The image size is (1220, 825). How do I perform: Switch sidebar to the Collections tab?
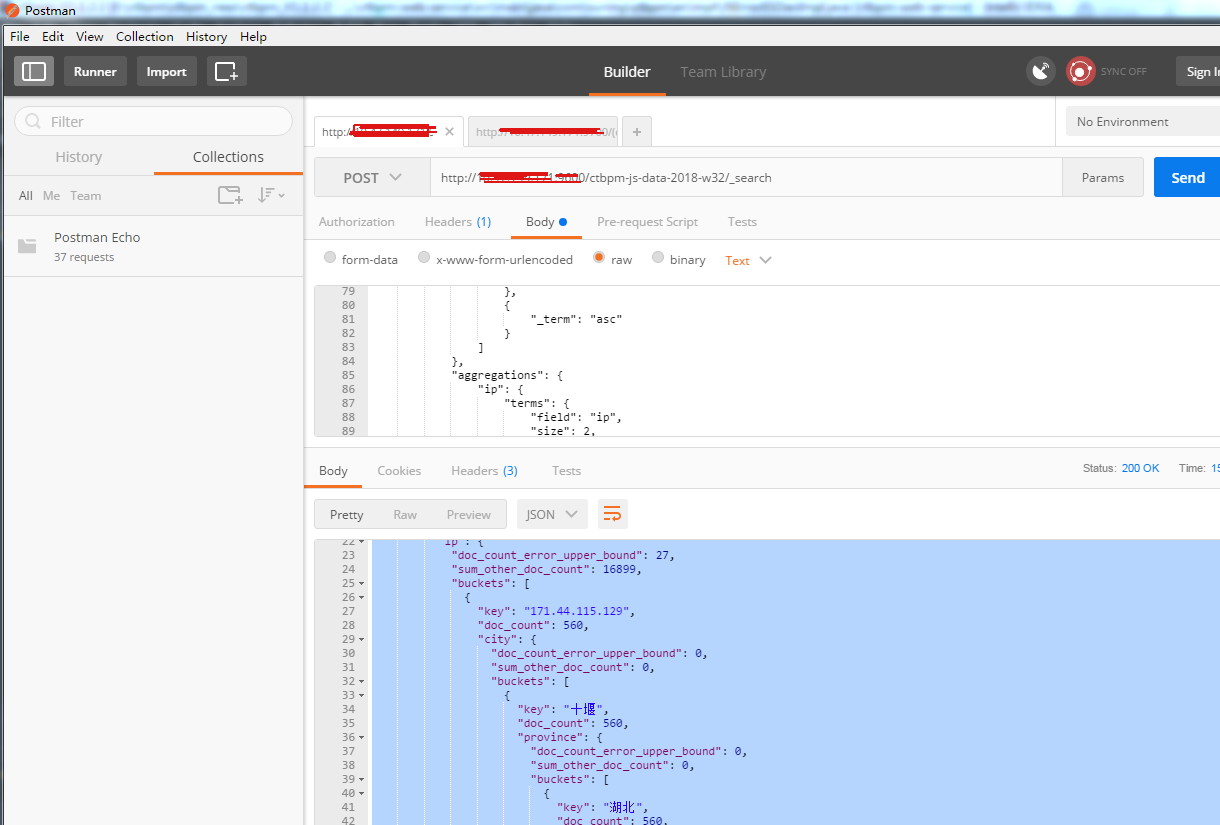pos(228,157)
